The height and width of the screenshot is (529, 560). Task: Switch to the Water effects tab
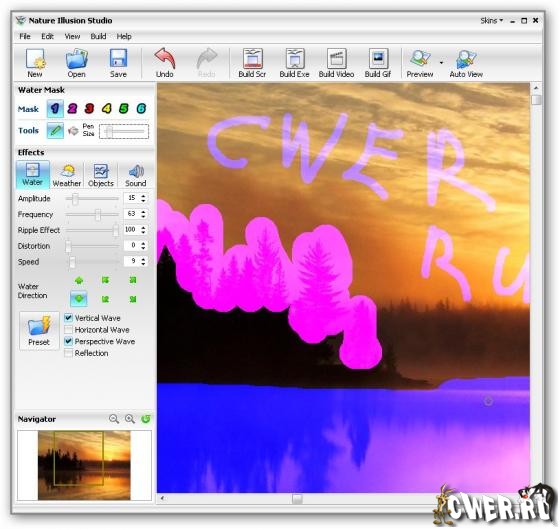click(x=32, y=174)
